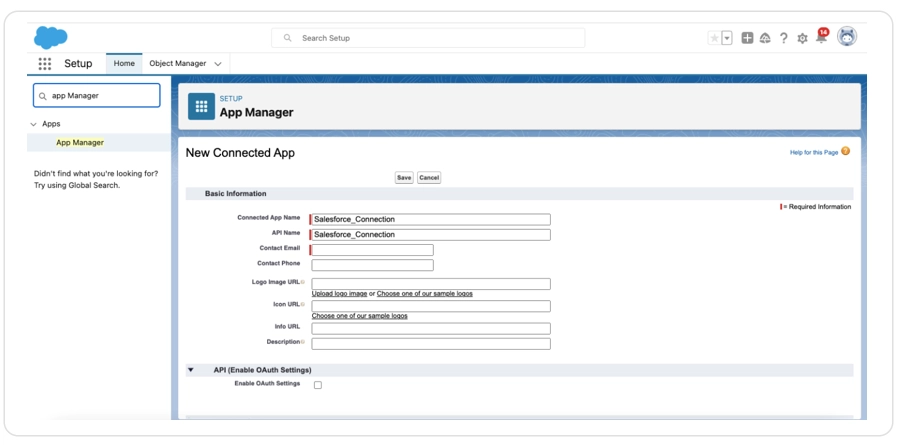
Task: Open the user profile avatar
Action: [x=847, y=37]
